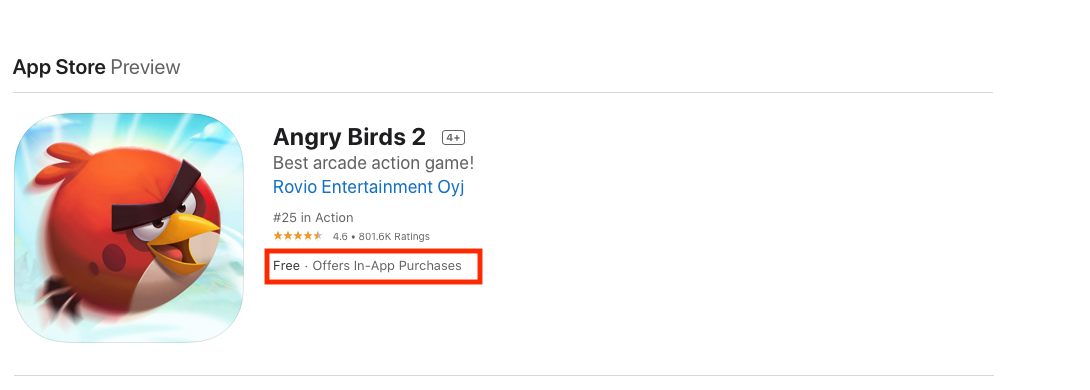Open the 801.6K Ratings count
This screenshot has height=390, width=1090.
394,236
